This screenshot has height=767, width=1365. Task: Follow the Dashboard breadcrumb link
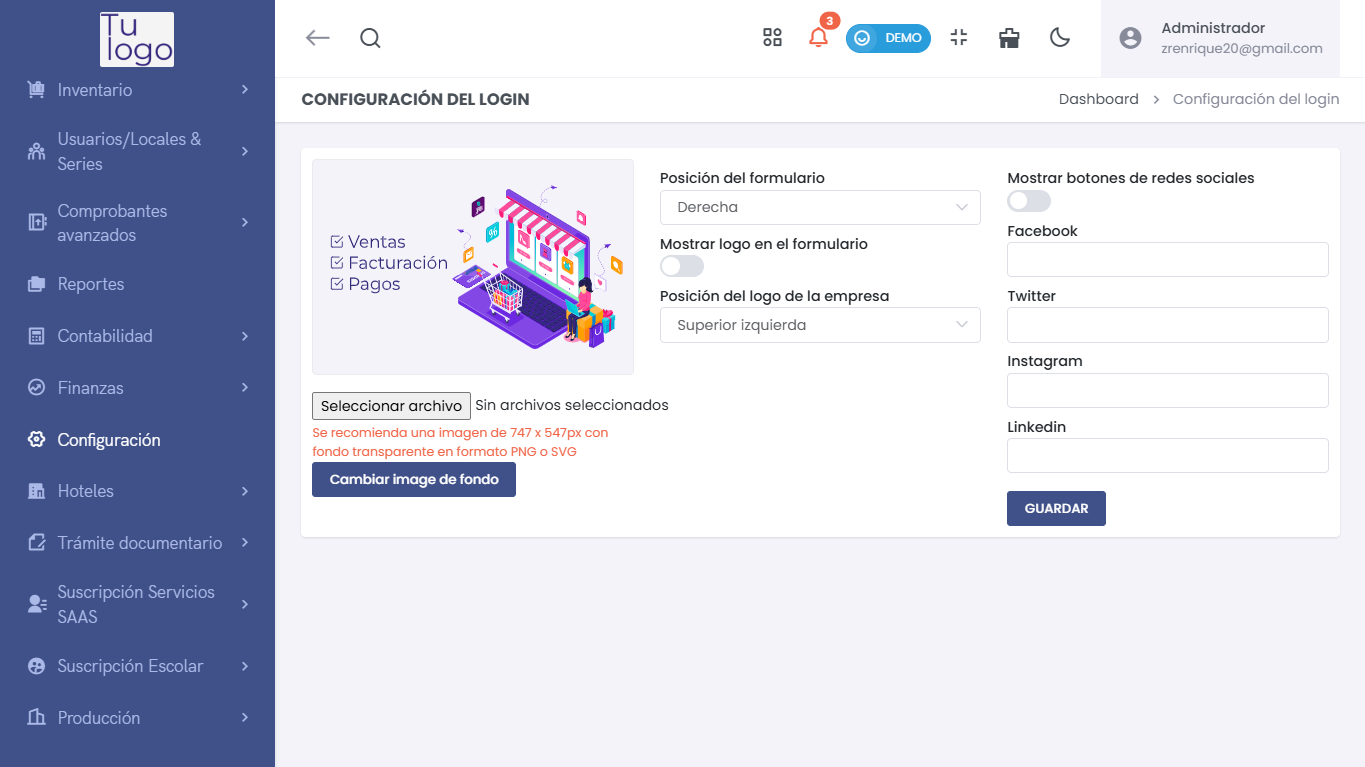click(x=1098, y=99)
